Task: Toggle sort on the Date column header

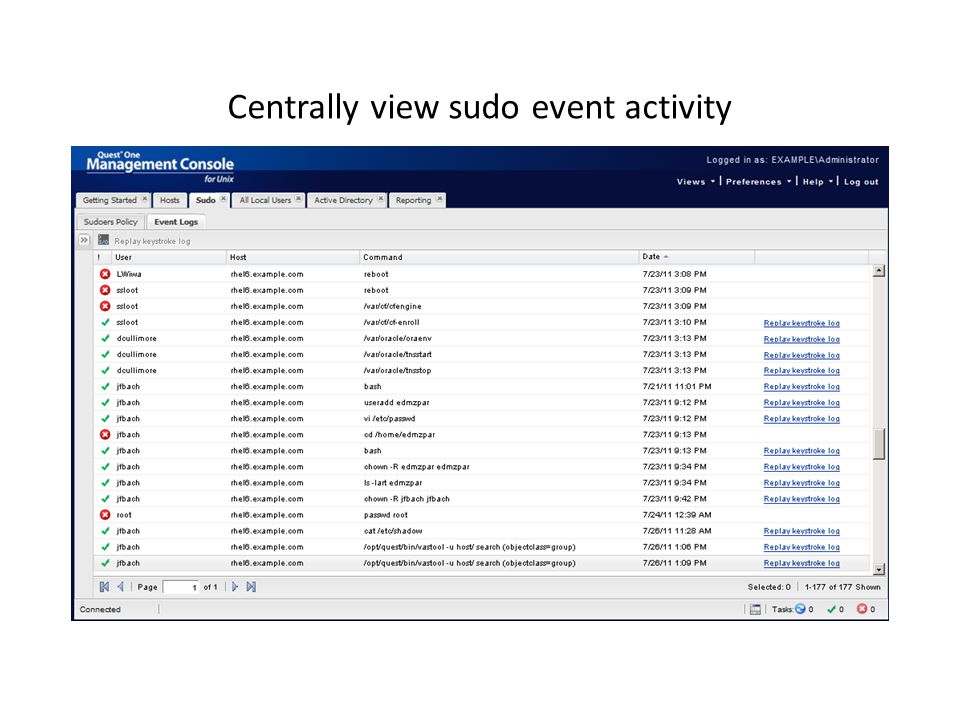Action: (x=696, y=257)
